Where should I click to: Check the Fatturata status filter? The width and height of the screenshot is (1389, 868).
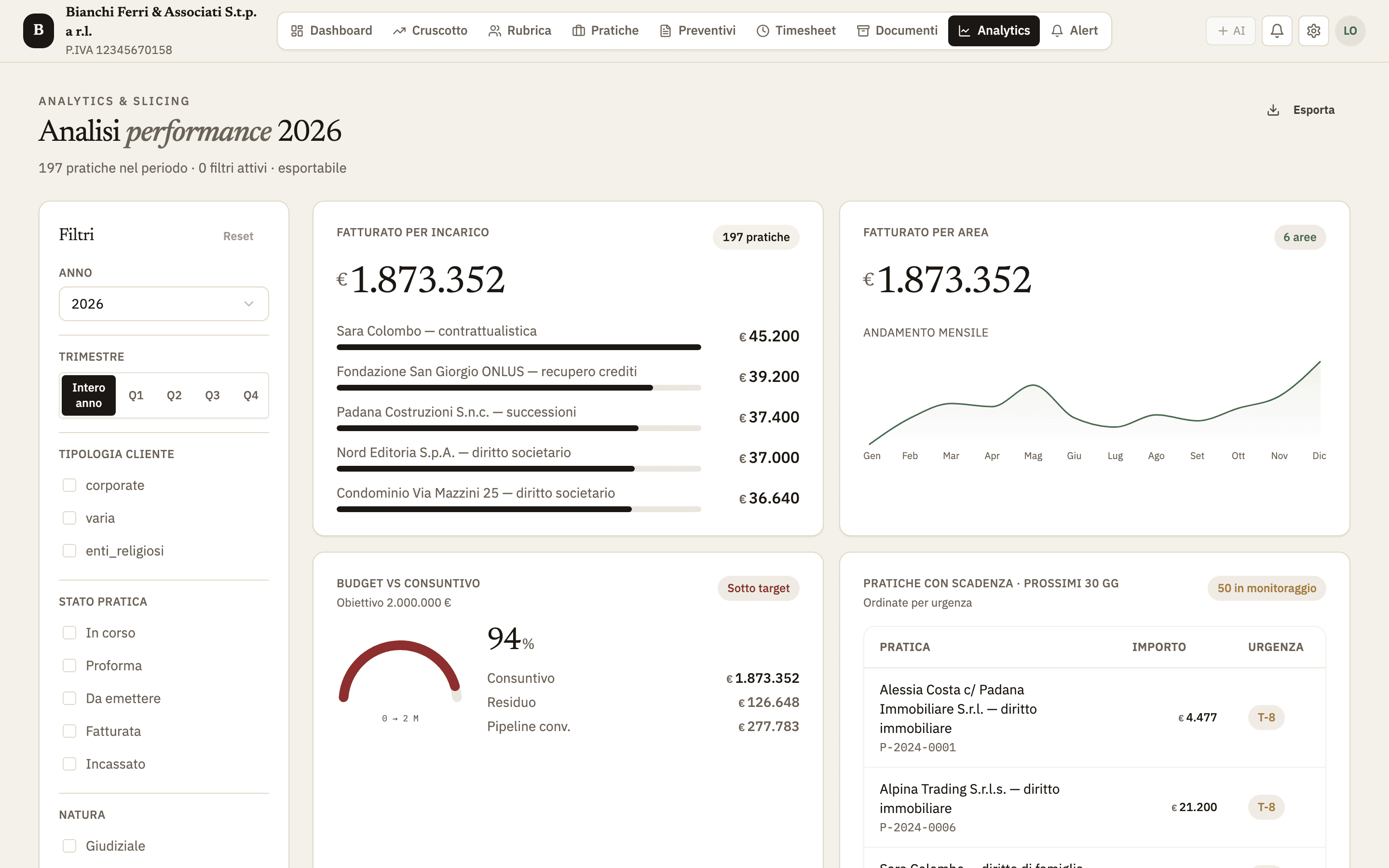[x=69, y=731]
